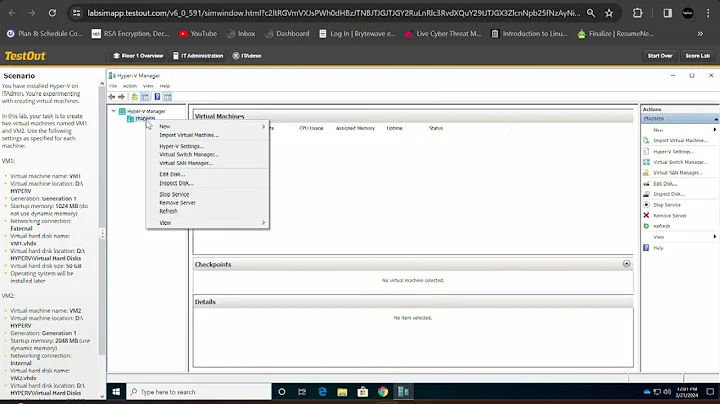
Task: Click the blue Help toolbar icon
Action: 157,97
